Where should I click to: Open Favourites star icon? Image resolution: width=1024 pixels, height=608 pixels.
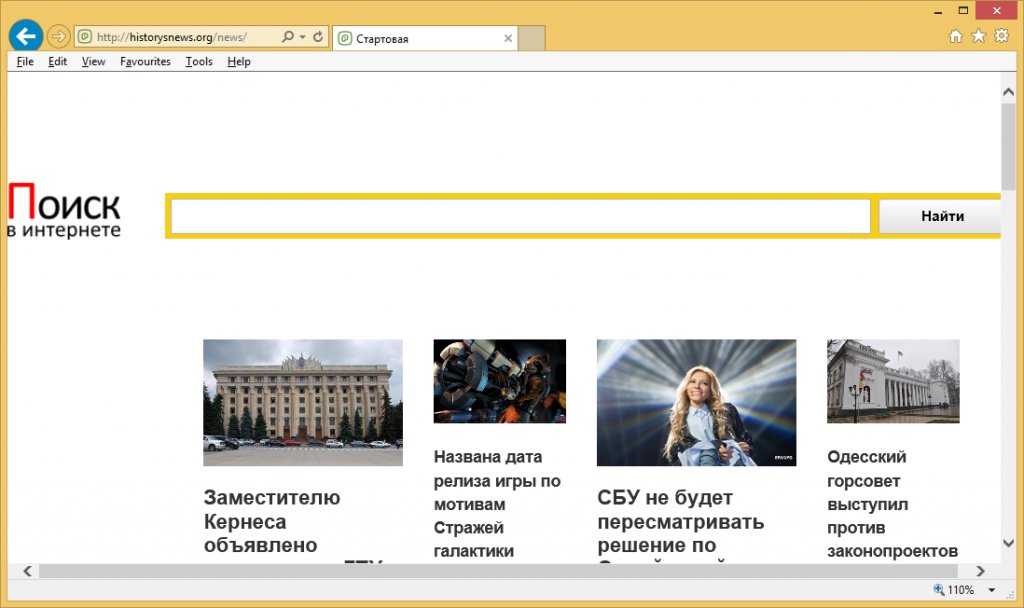coord(978,37)
